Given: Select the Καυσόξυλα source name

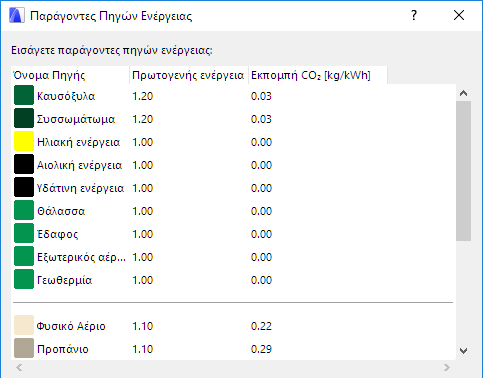Looking at the screenshot, I should point(66,96).
